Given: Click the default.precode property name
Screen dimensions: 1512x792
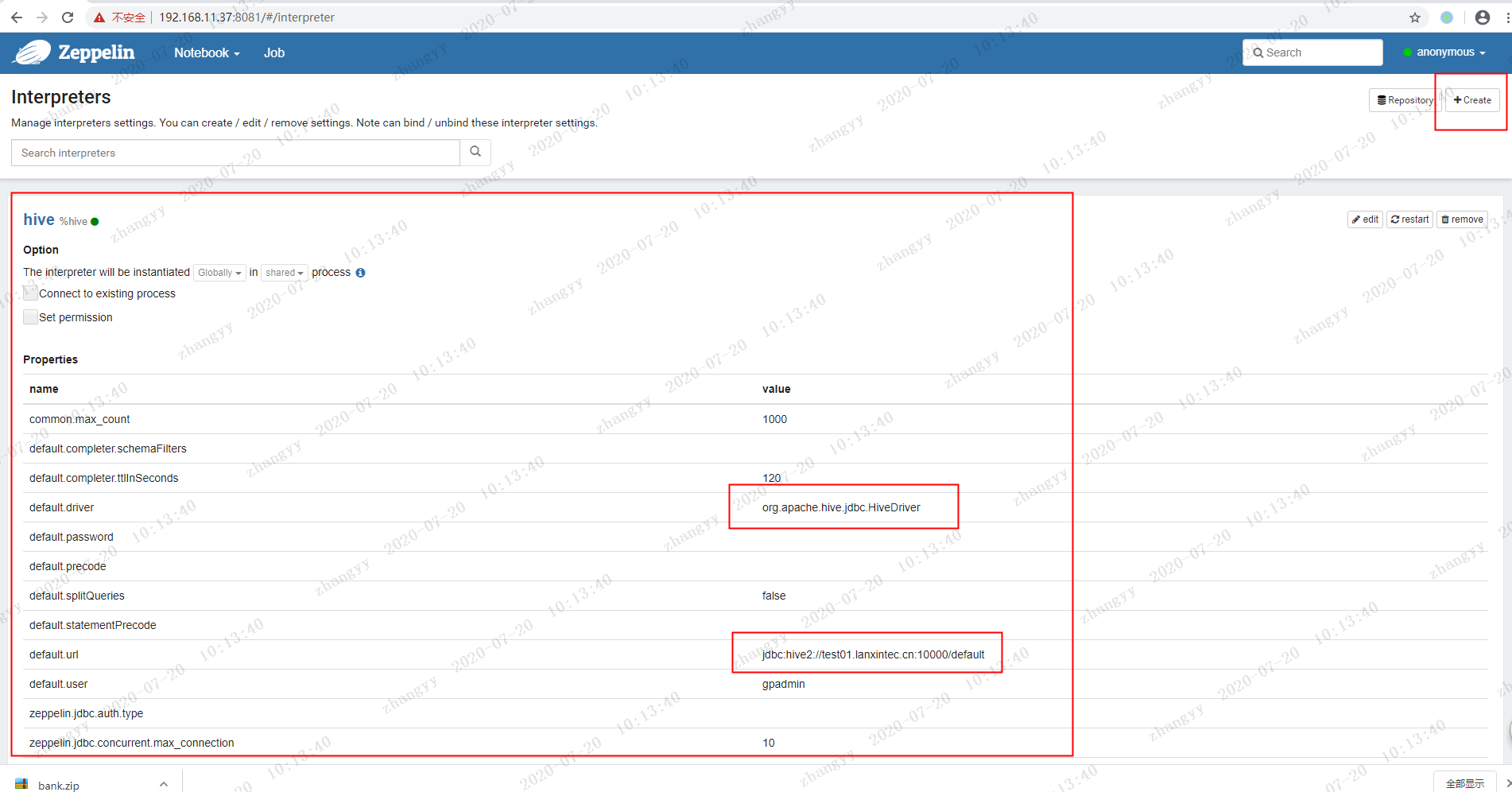Looking at the screenshot, I should click(x=68, y=566).
